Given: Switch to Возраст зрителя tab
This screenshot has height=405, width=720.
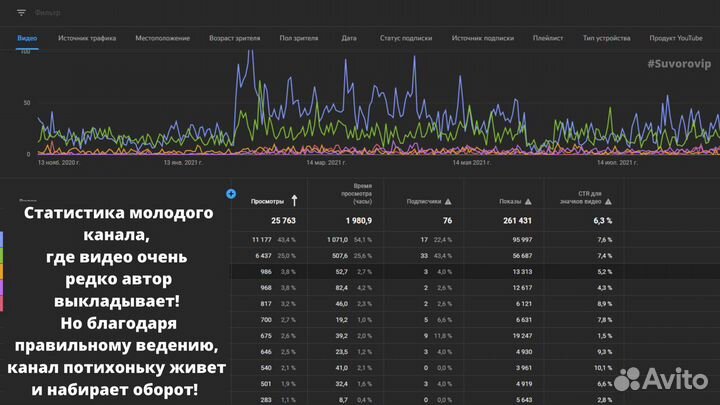Looking at the screenshot, I should [x=235, y=38].
